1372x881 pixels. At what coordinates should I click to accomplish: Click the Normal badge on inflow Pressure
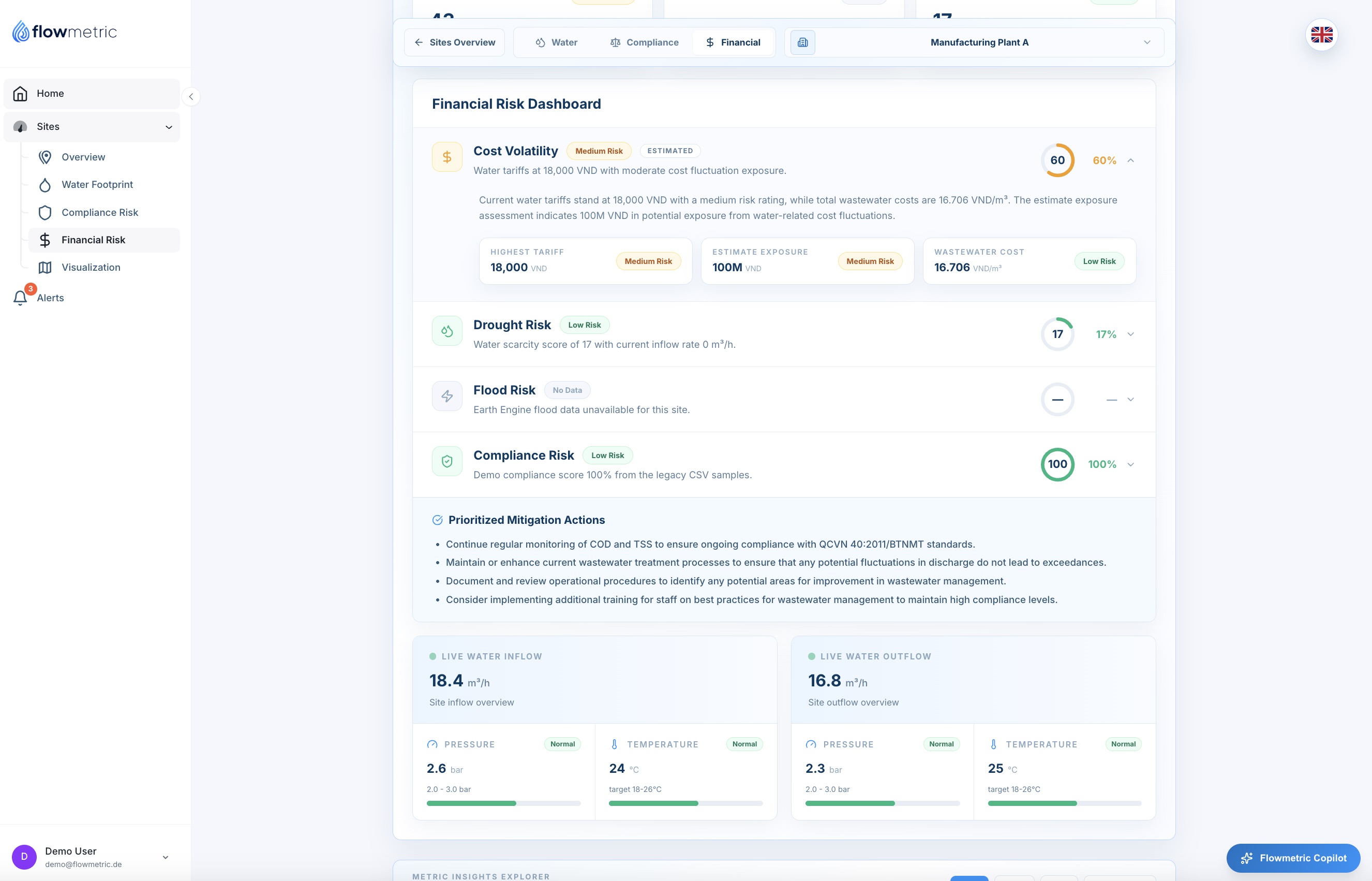(562, 744)
